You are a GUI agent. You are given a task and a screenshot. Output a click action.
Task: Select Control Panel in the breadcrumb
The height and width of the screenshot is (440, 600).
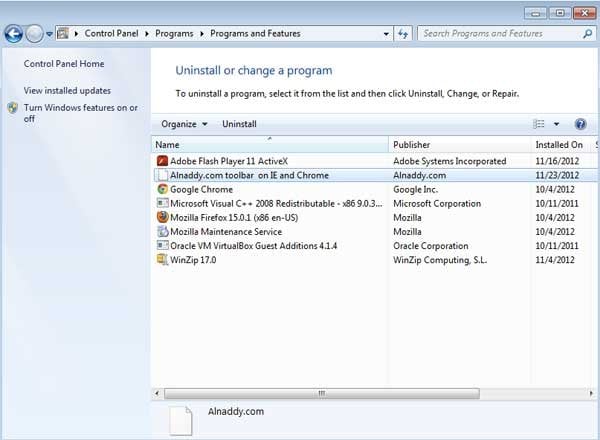[111, 34]
